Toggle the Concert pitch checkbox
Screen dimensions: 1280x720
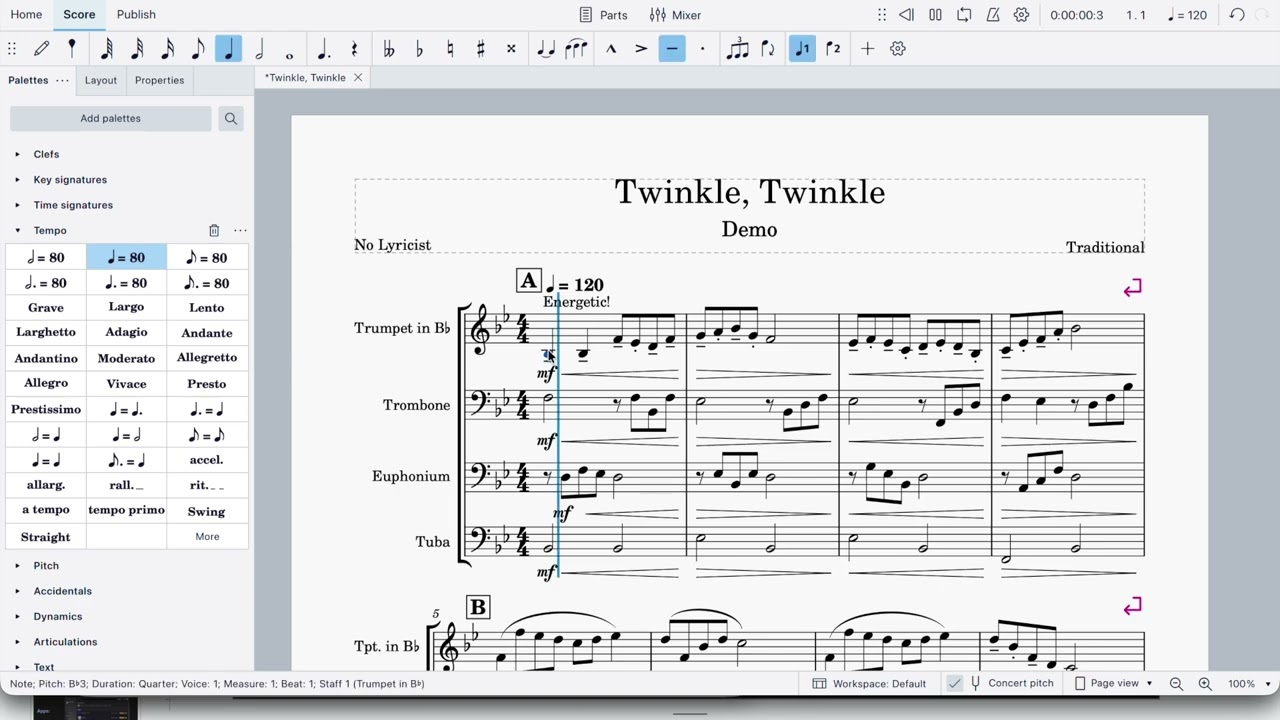click(955, 683)
